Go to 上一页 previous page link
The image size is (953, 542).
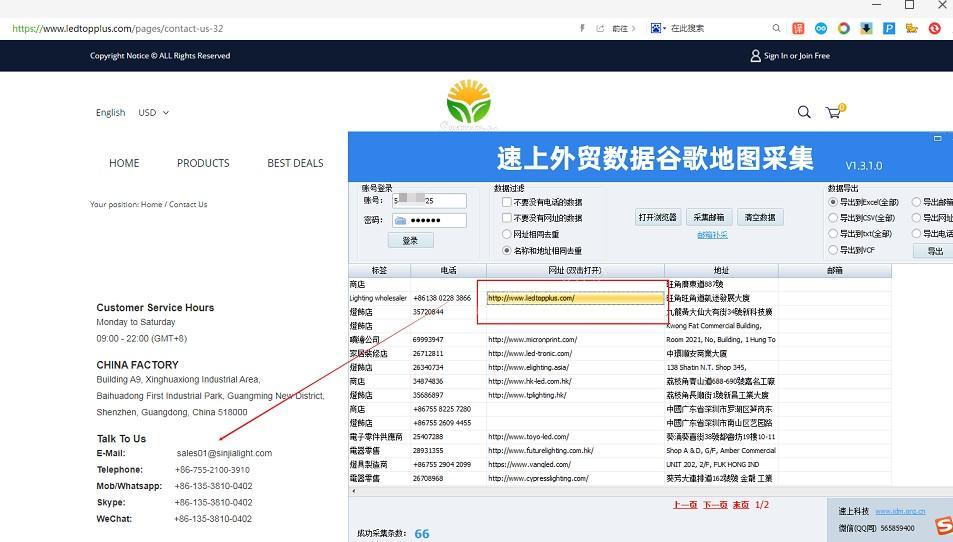(x=685, y=505)
